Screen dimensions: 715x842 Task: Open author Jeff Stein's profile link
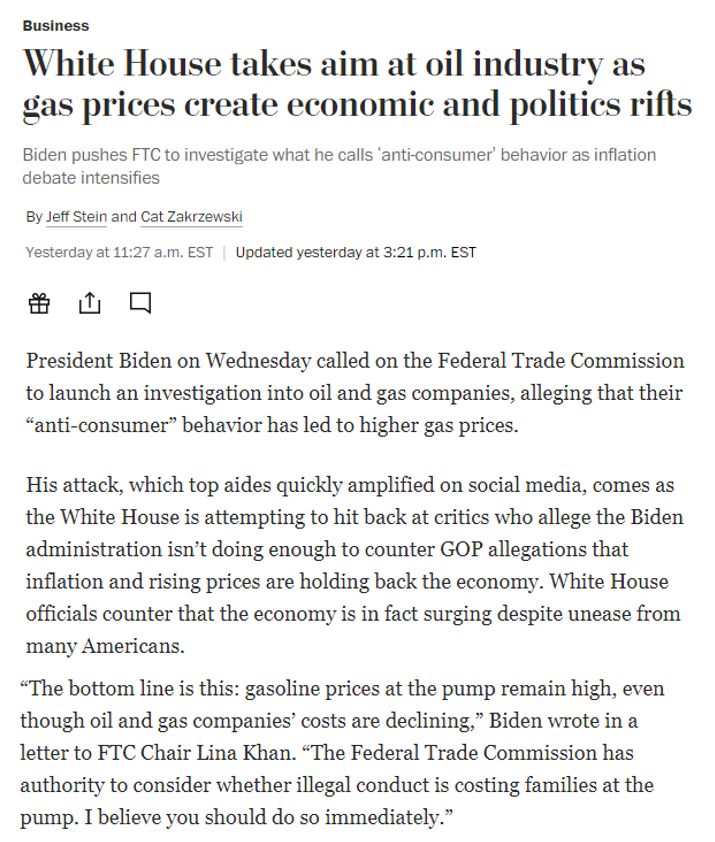click(76, 217)
